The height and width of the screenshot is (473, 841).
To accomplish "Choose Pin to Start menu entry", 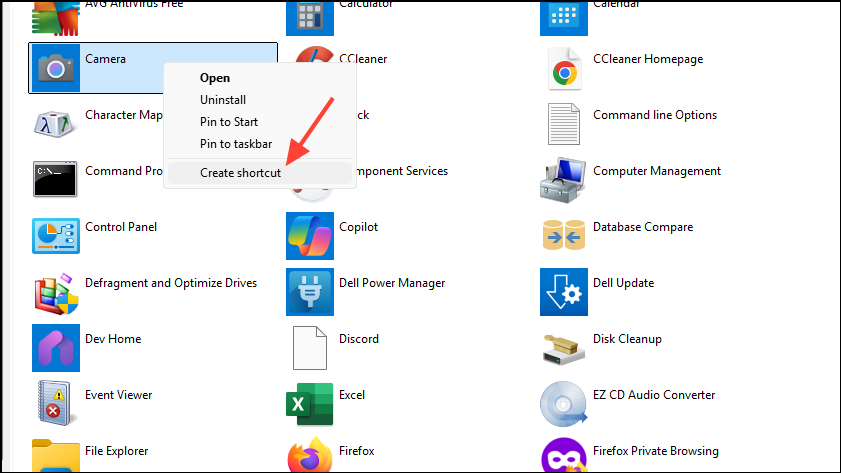I will (x=229, y=122).
